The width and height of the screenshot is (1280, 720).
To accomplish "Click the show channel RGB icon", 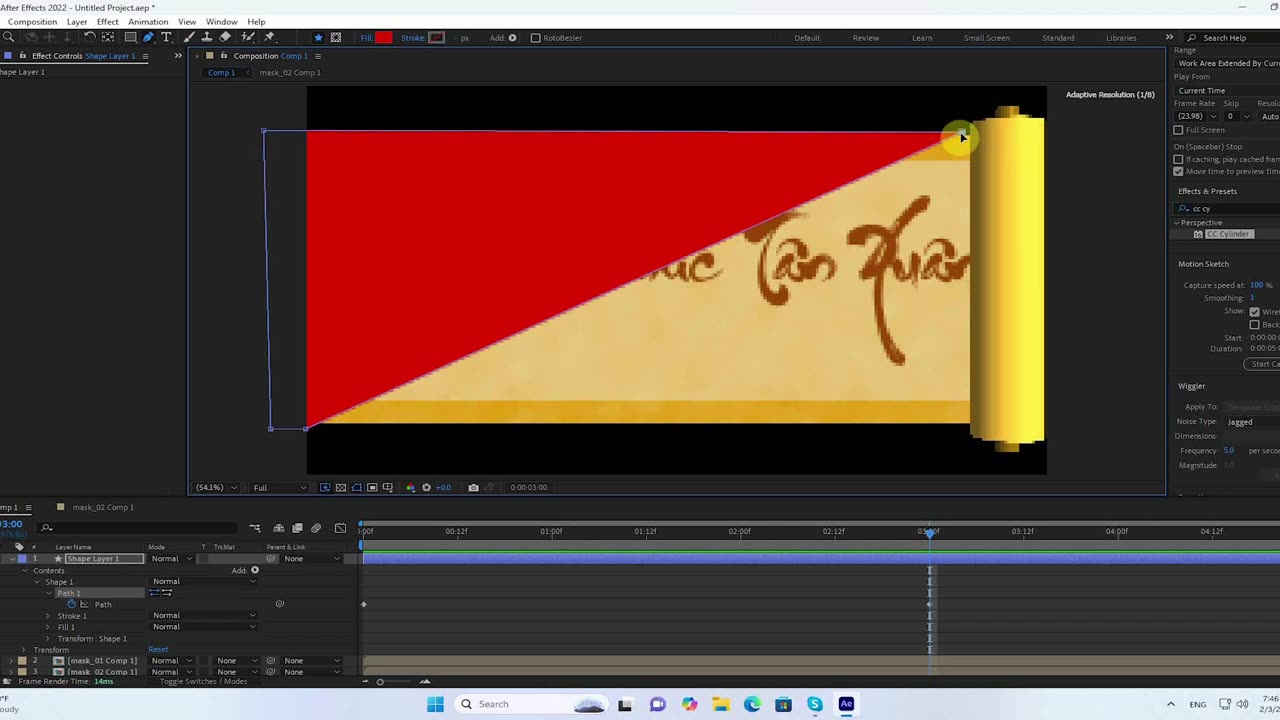I will point(410,487).
